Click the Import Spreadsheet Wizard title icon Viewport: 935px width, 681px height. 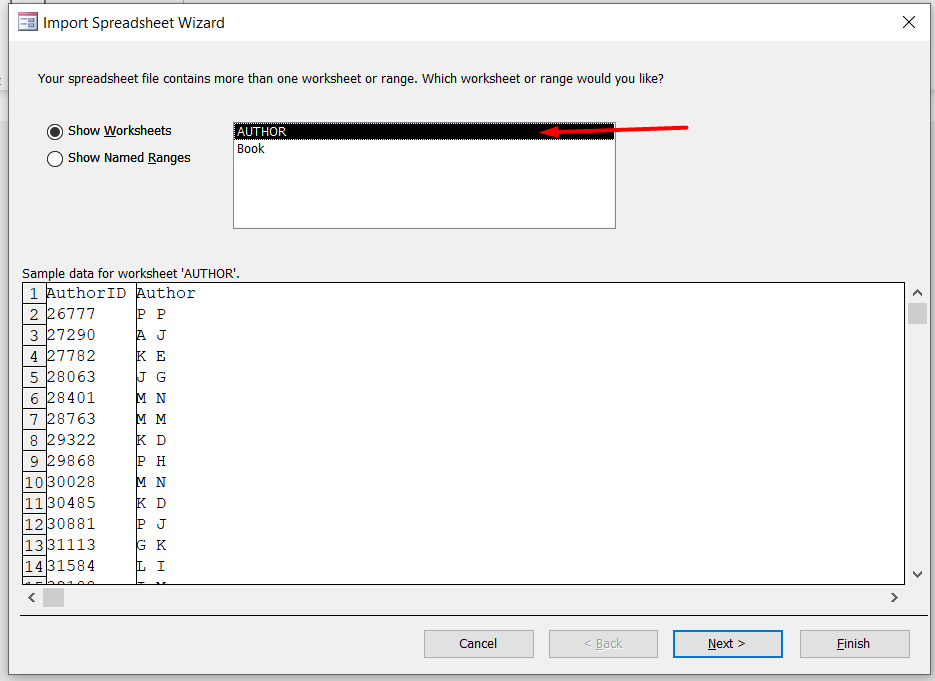pos(28,22)
